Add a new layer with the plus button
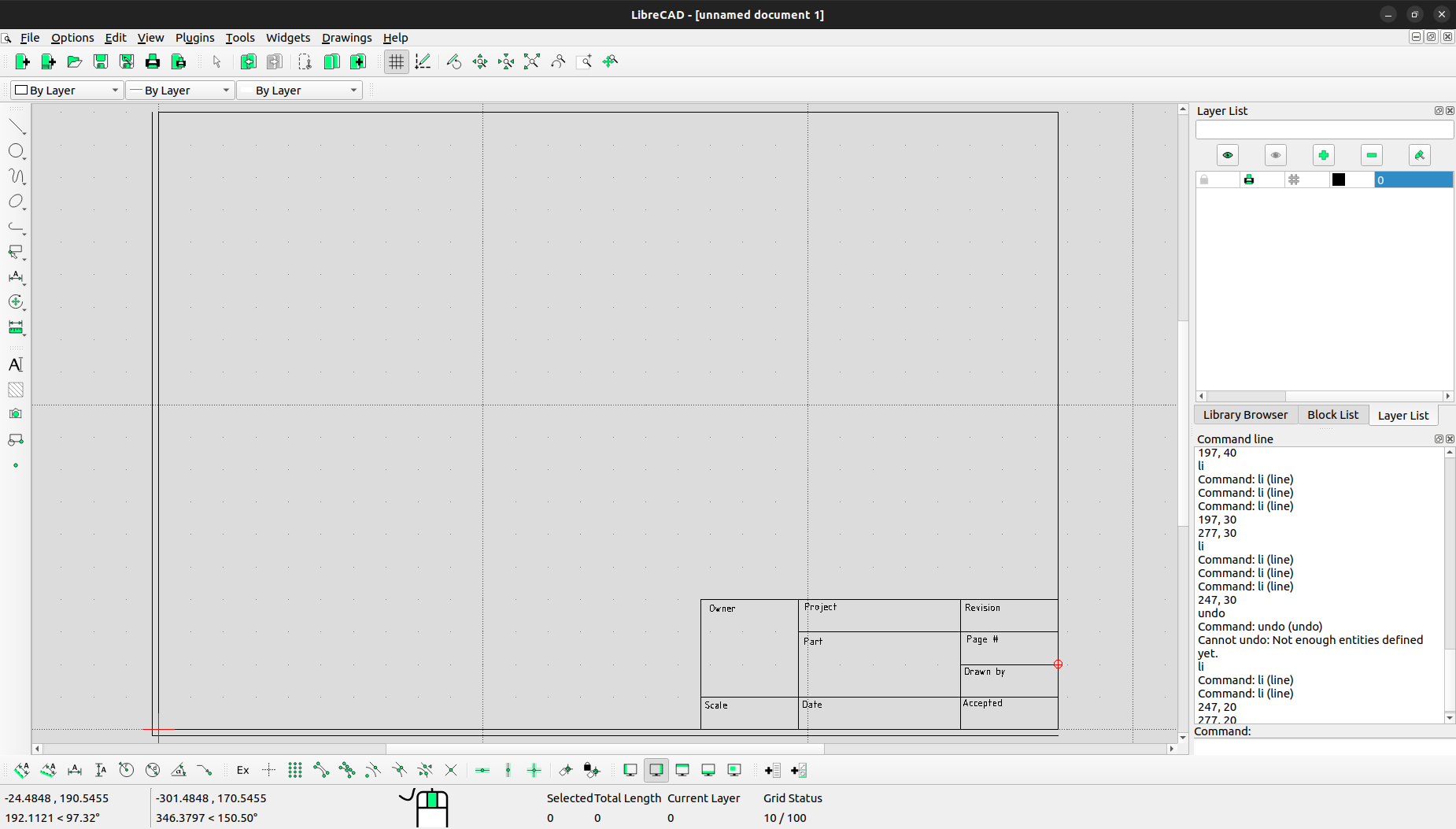1456x829 pixels. tap(1324, 155)
